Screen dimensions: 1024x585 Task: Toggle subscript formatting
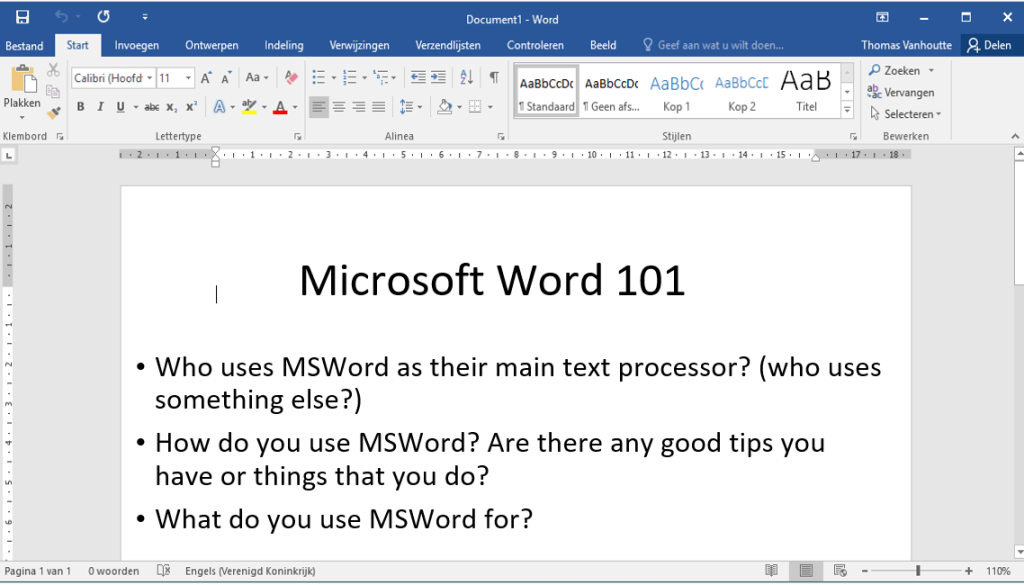[172, 106]
